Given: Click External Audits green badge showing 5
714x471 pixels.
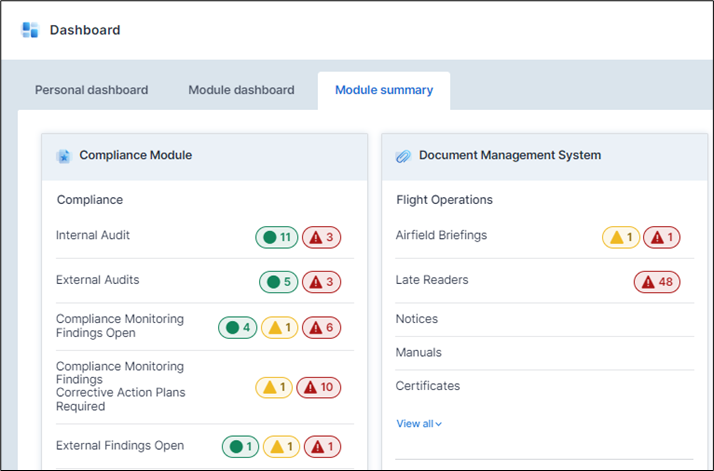Looking at the screenshot, I should tap(279, 282).
